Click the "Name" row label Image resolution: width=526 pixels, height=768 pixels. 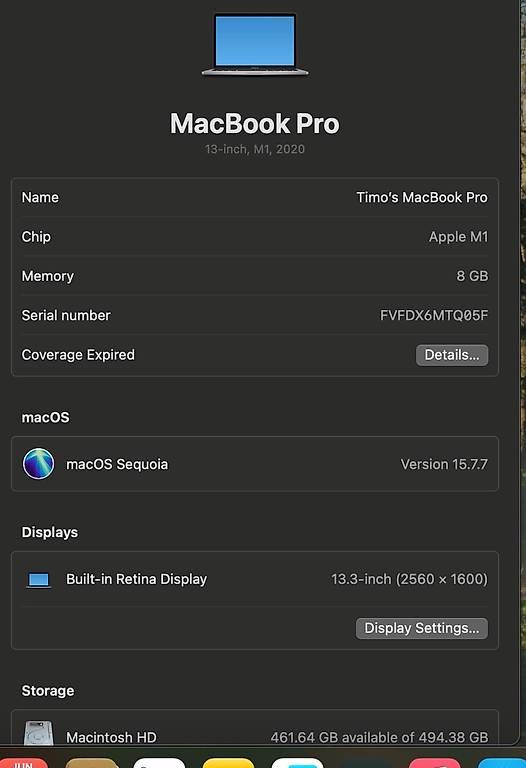[x=40, y=197]
